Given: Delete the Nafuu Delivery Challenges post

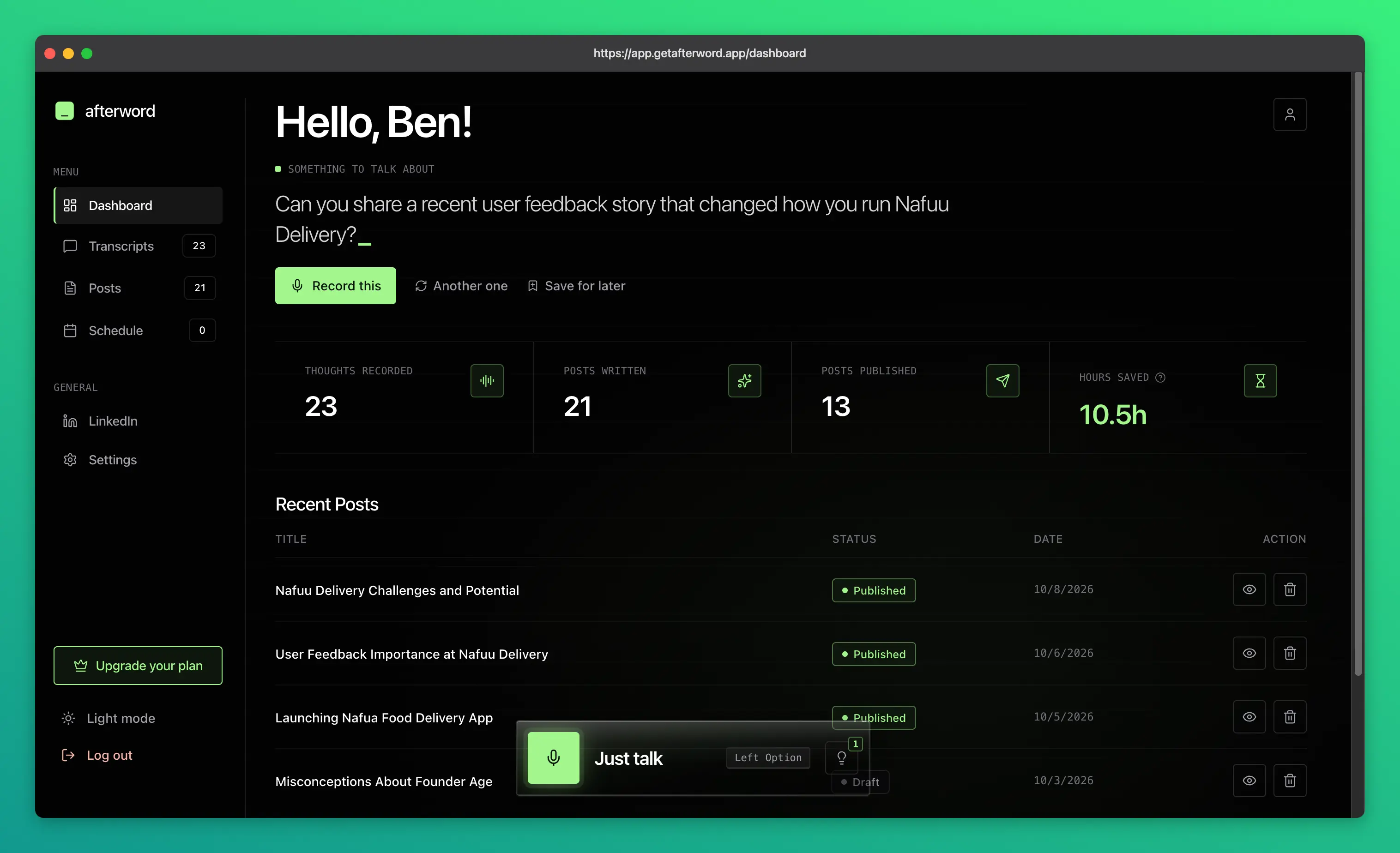Looking at the screenshot, I should (1289, 589).
